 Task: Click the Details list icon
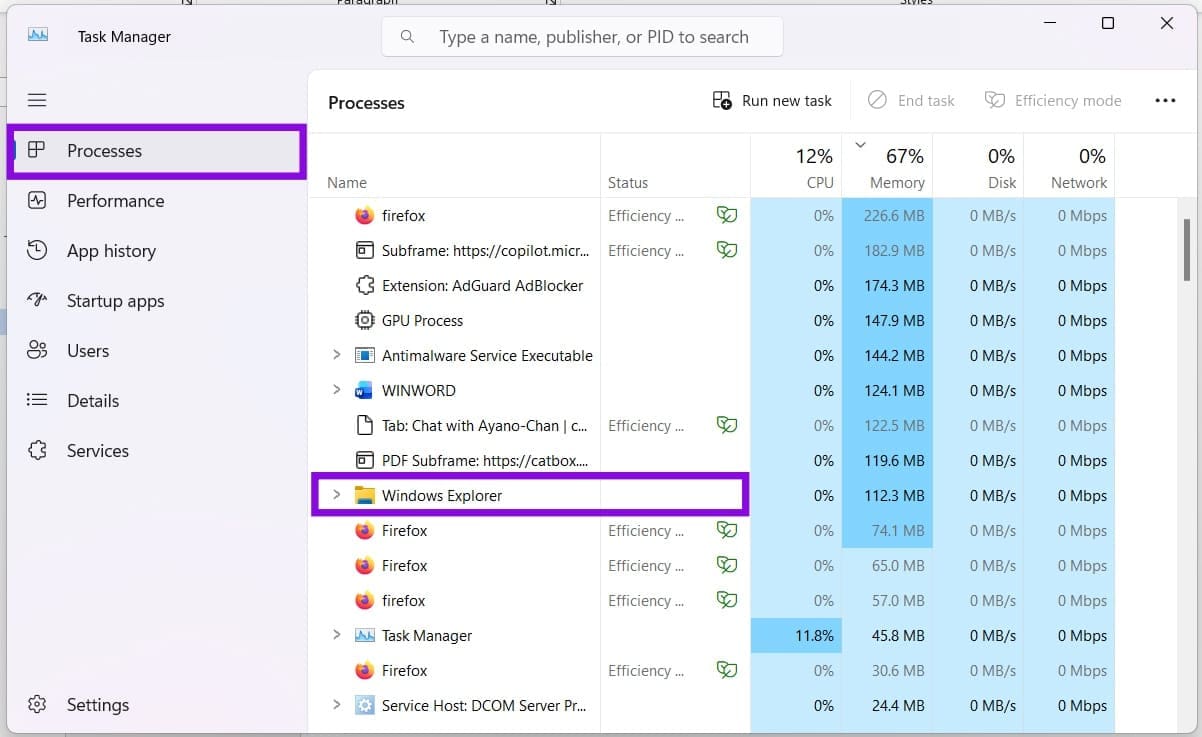[37, 400]
